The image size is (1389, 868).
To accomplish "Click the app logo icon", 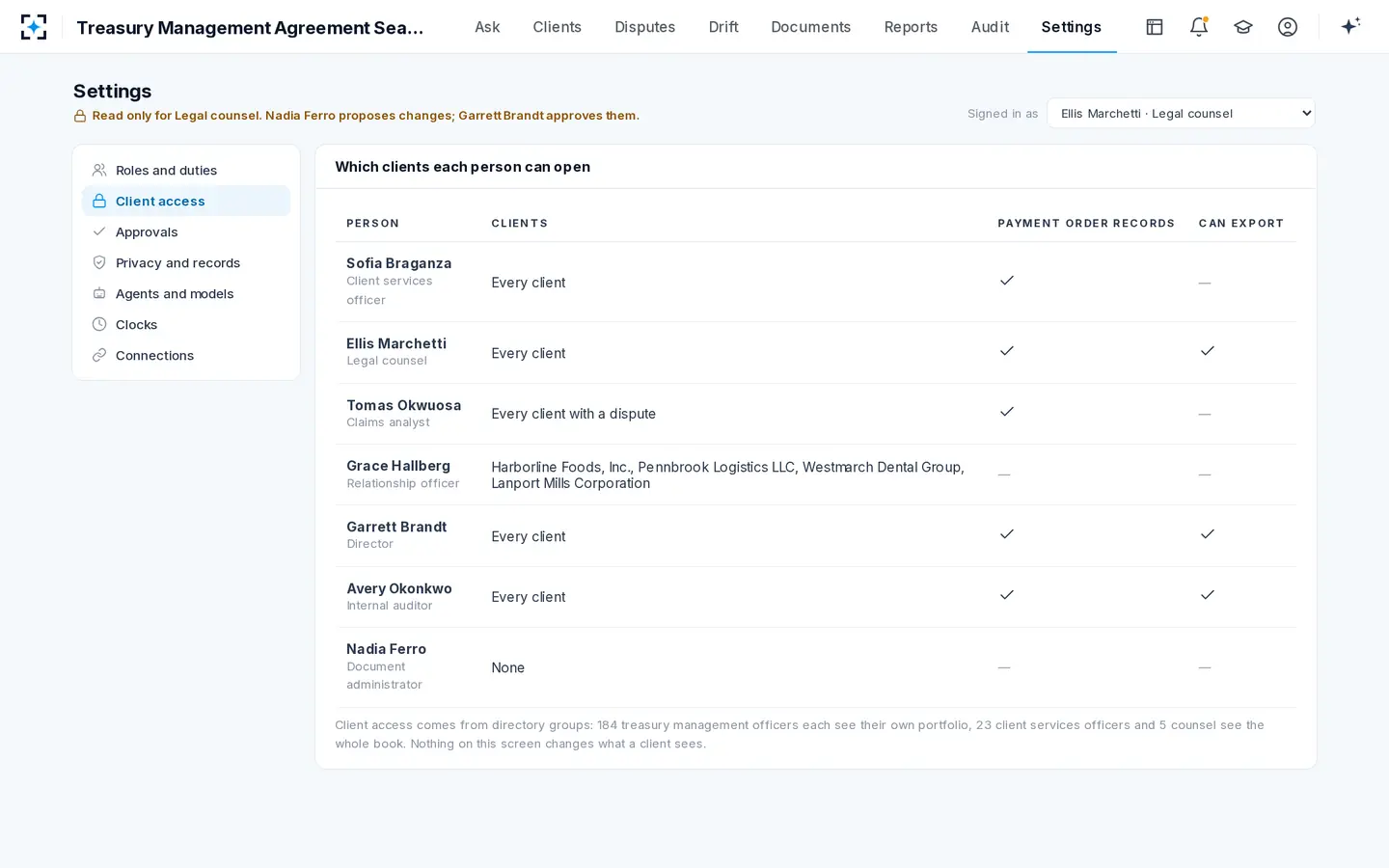I will [34, 27].
